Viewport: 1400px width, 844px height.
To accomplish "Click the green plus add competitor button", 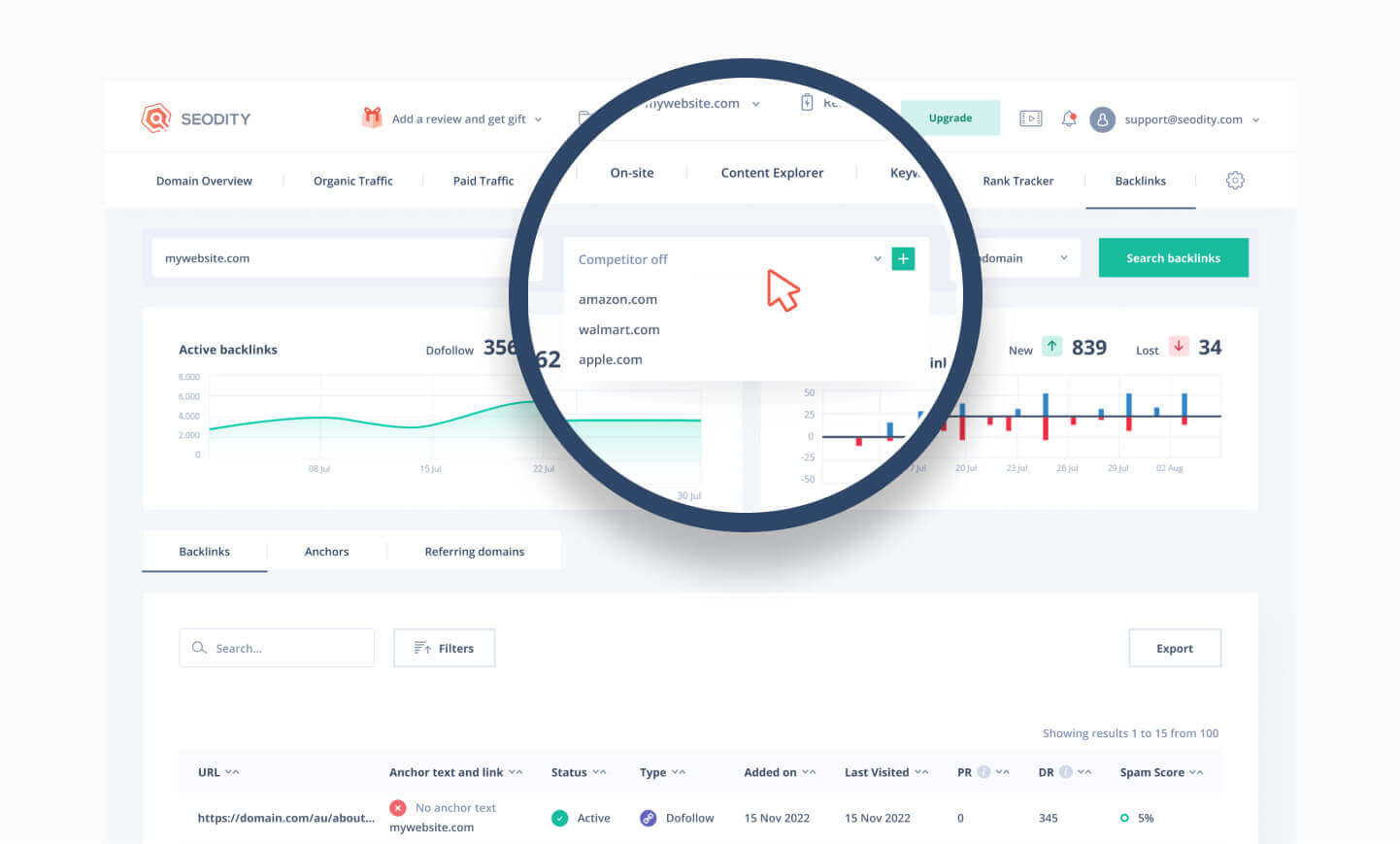I will 903,258.
